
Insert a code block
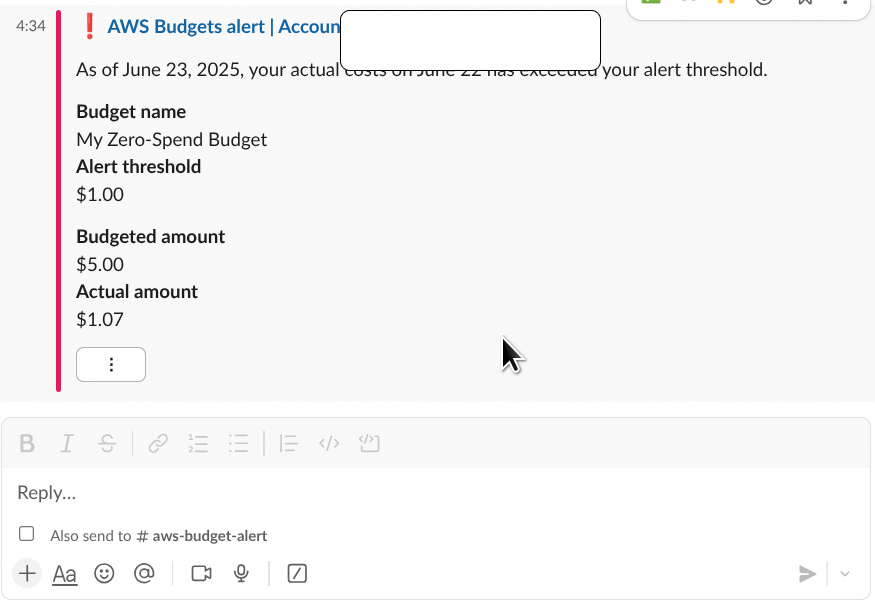(369, 444)
